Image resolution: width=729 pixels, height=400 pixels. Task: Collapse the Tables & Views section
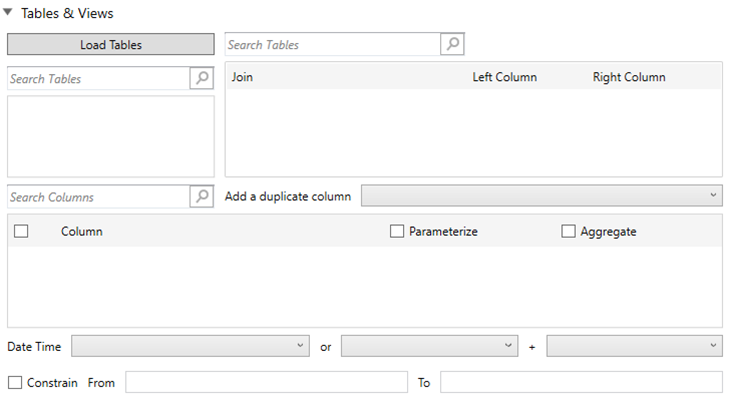coord(8,14)
